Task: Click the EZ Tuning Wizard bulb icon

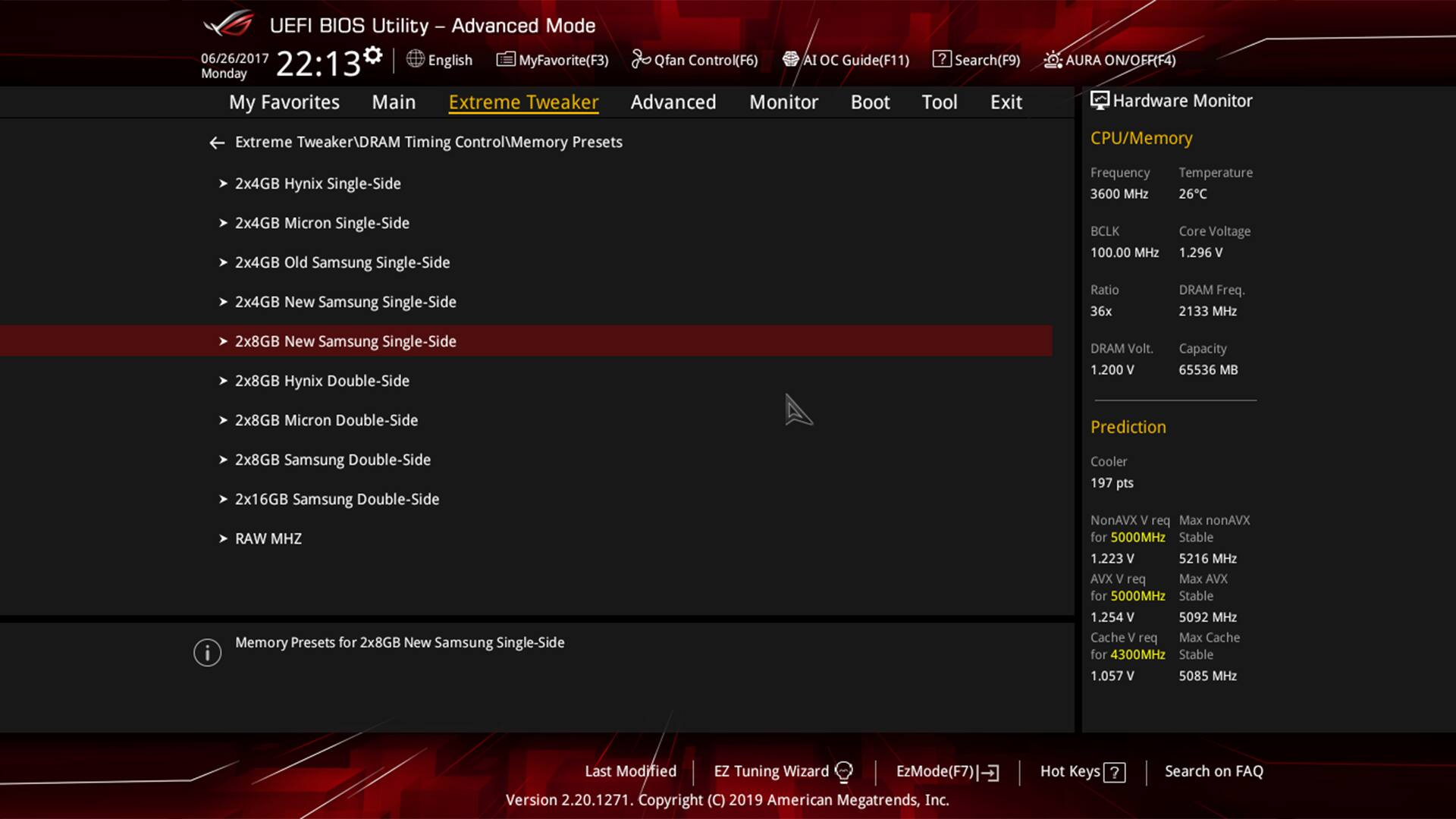Action: (843, 772)
